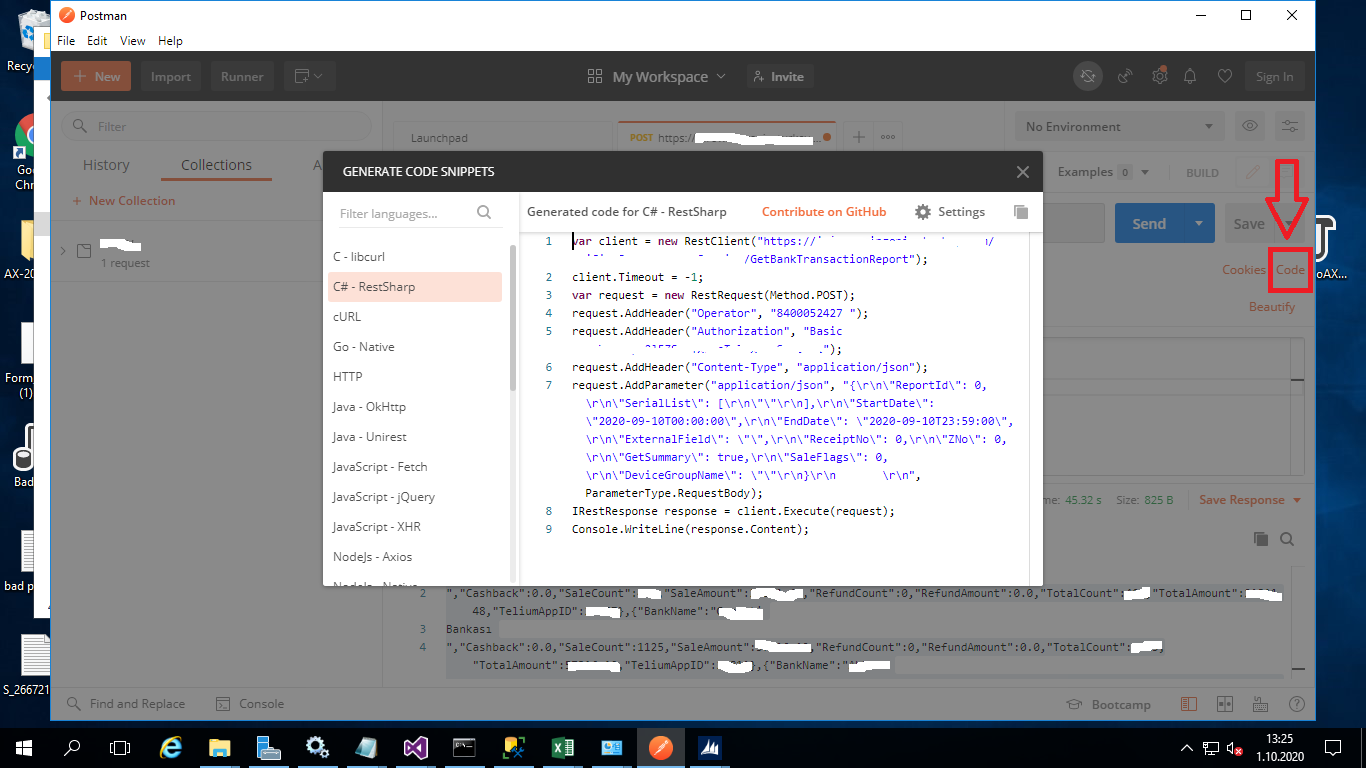Open the Edit menu
The image size is (1366, 768).
(x=97, y=41)
